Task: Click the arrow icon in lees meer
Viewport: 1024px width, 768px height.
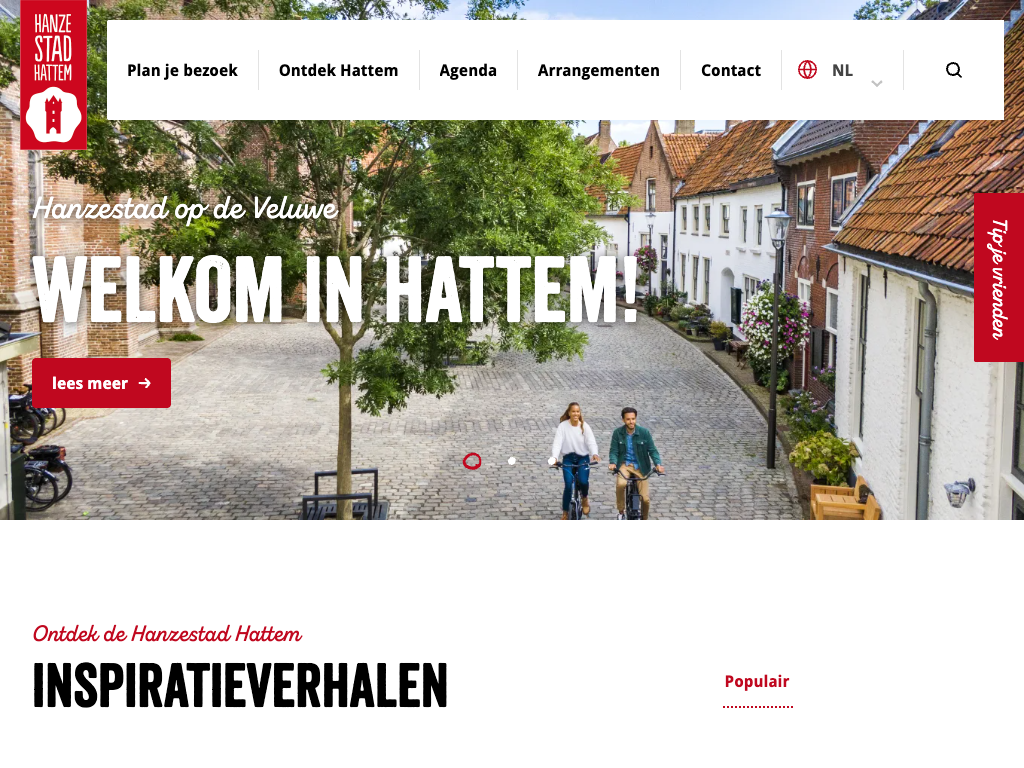Action: (145, 383)
